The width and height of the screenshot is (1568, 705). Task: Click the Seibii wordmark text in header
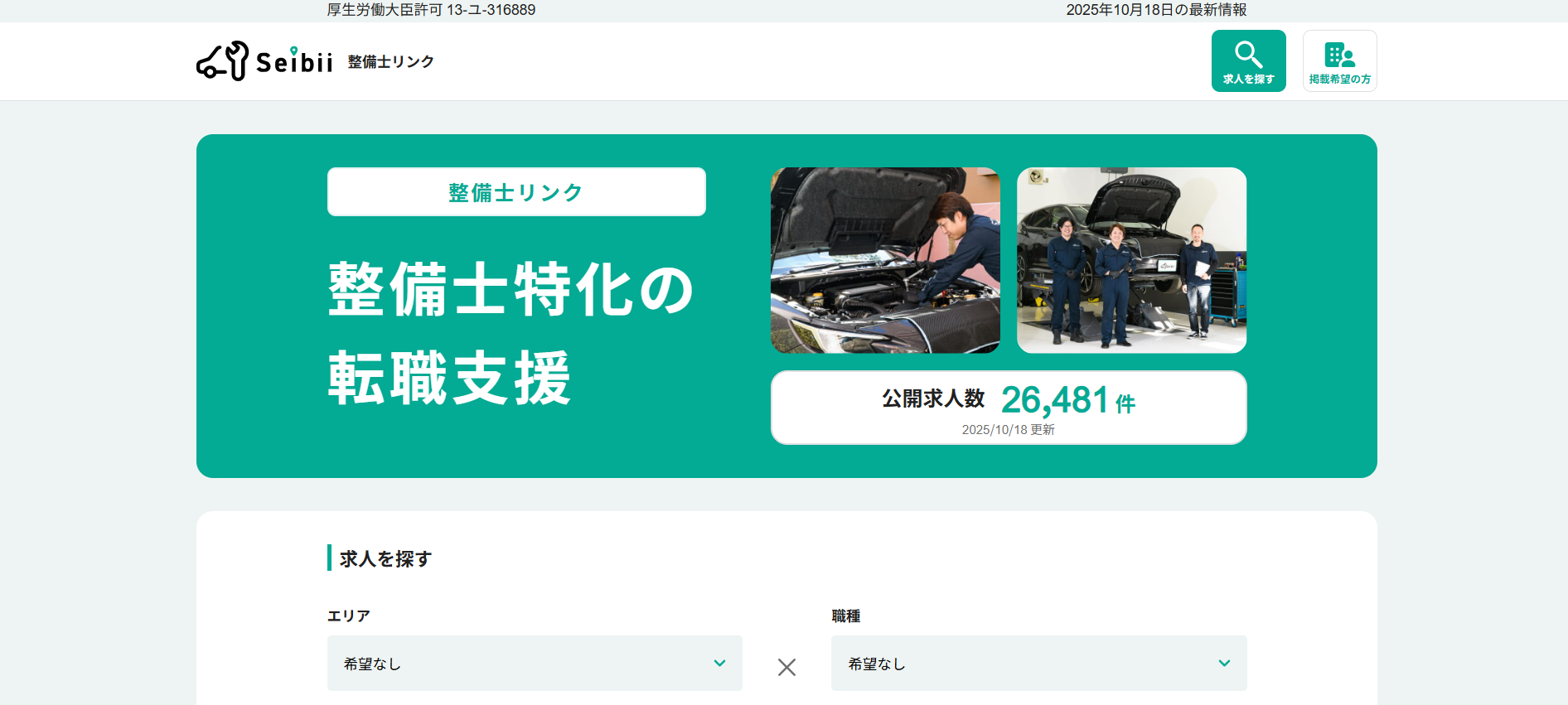tap(294, 62)
